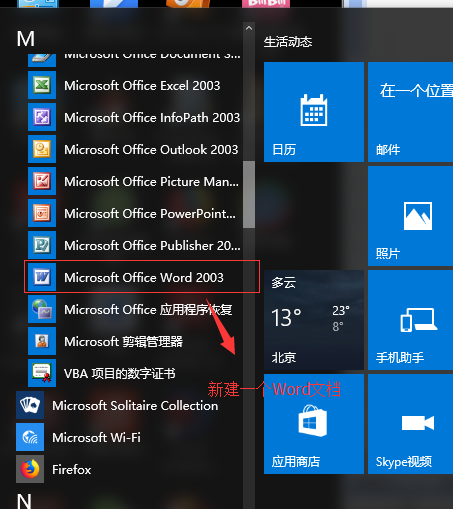Click the Microsoft Wi-Fi icon
Viewport: 453px width, 509px height.
[30, 437]
